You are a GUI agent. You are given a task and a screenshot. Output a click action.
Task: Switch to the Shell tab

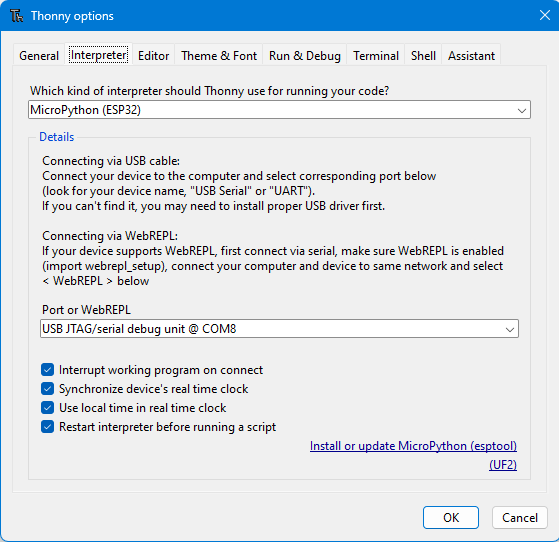click(423, 56)
